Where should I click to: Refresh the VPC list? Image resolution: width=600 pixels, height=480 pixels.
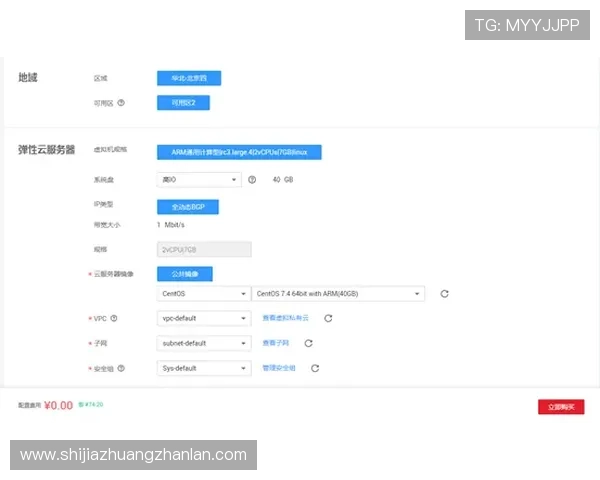[328, 318]
